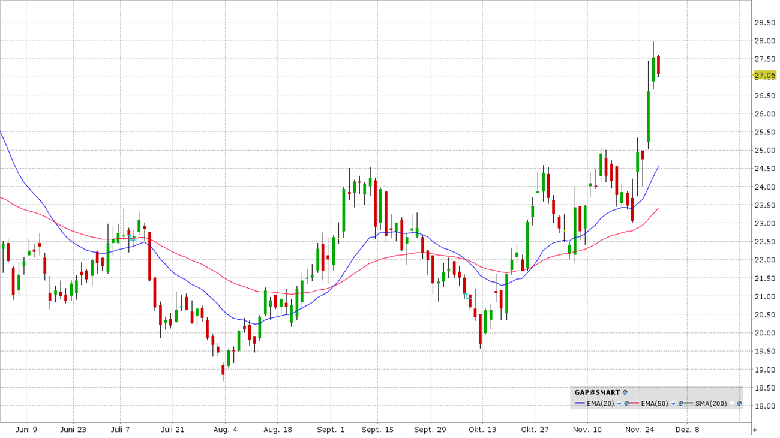The width and height of the screenshot is (780, 438).
Task: Click the 22.00 price axis label
Action: click(x=765, y=260)
